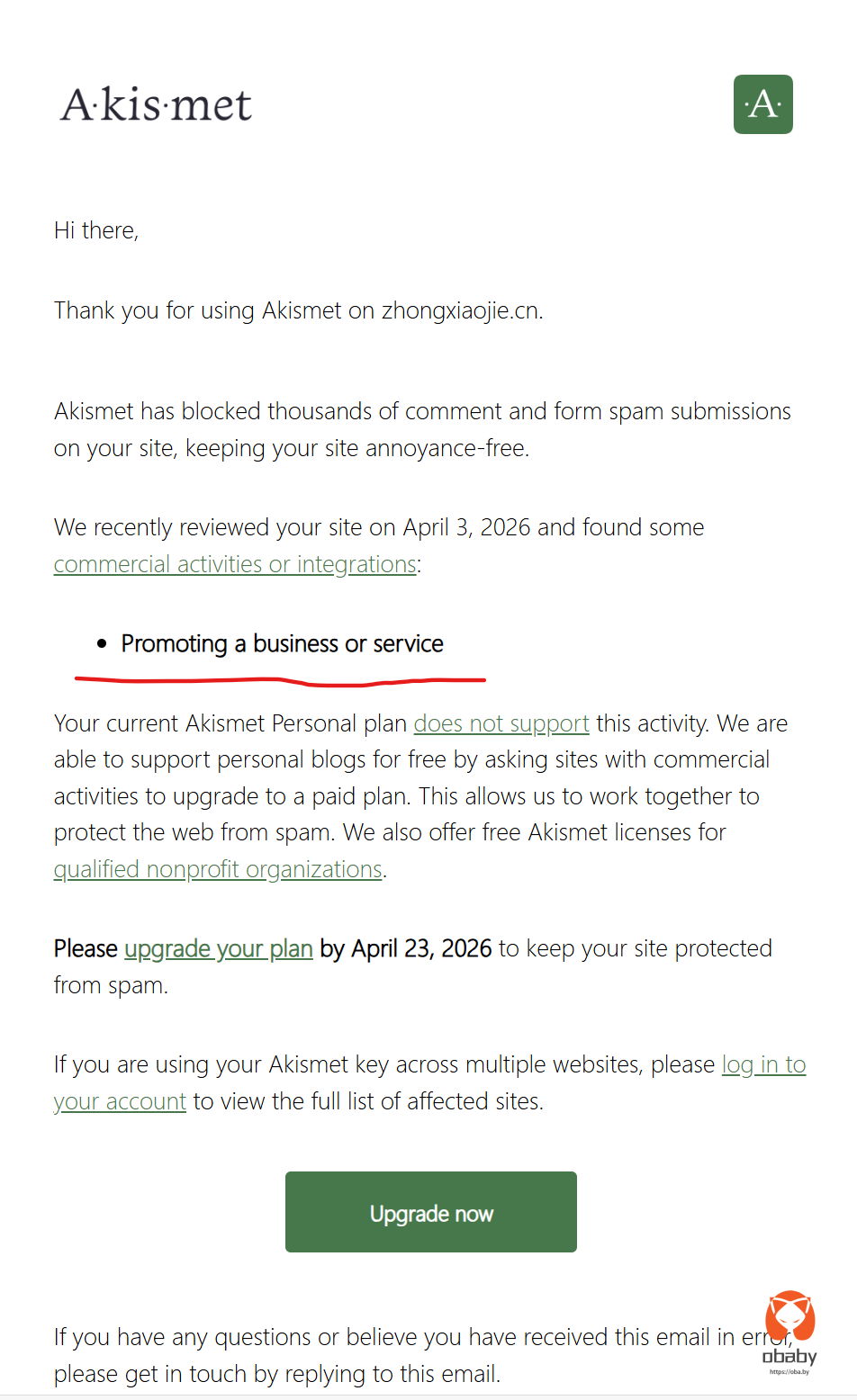The height and width of the screenshot is (1400, 857).
Task: Click the green Akismet A icon
Action: (762, 104)
